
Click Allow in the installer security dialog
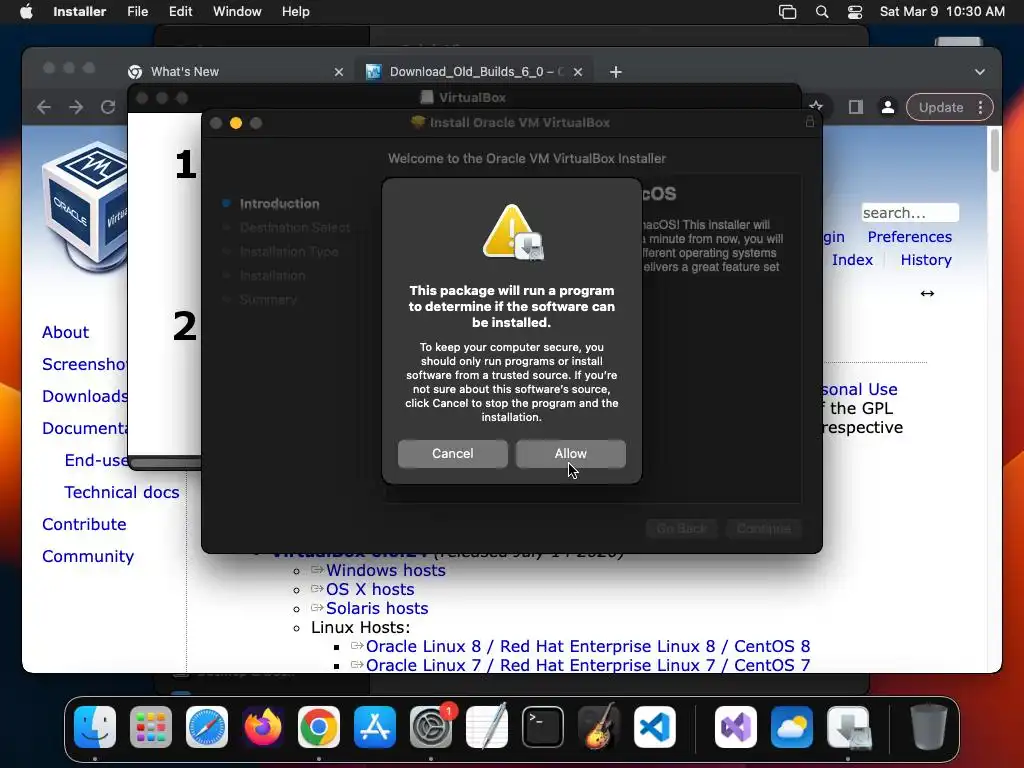570,453
